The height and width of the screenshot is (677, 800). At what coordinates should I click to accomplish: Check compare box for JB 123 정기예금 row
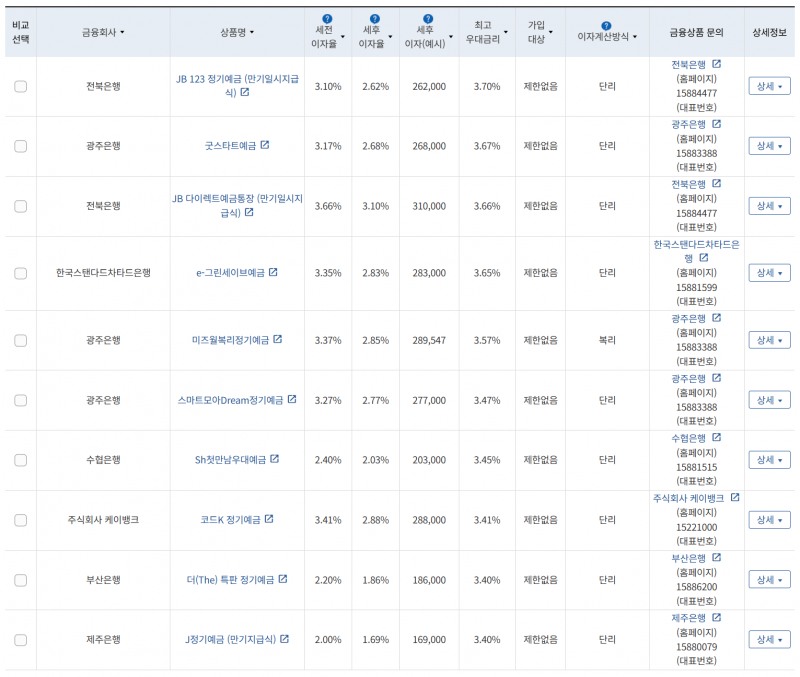[20, 86]
